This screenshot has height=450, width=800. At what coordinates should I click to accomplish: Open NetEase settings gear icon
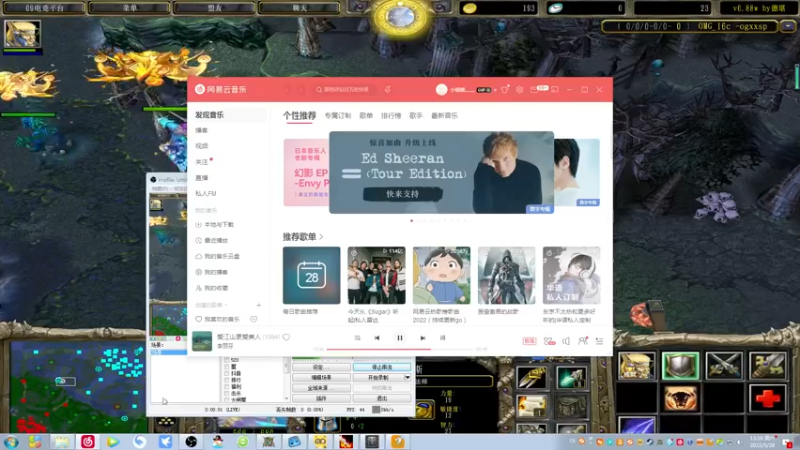point(519,89)
